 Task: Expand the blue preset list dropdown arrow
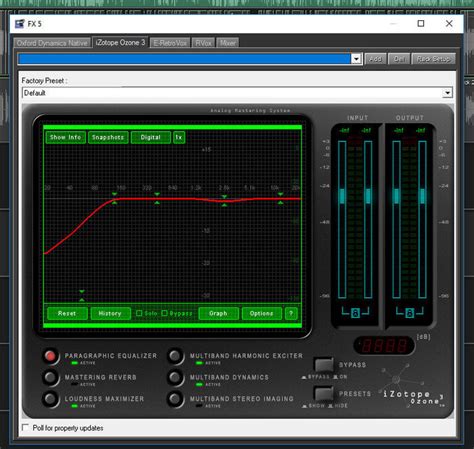[x=356, y=59]
